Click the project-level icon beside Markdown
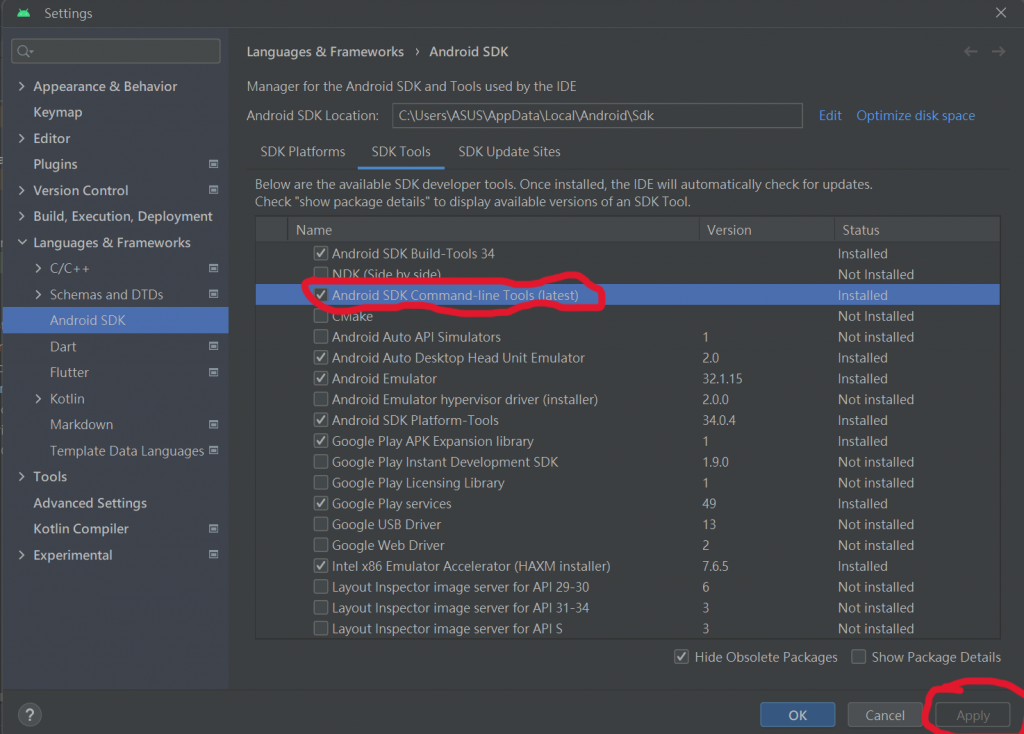 [214, 424]
